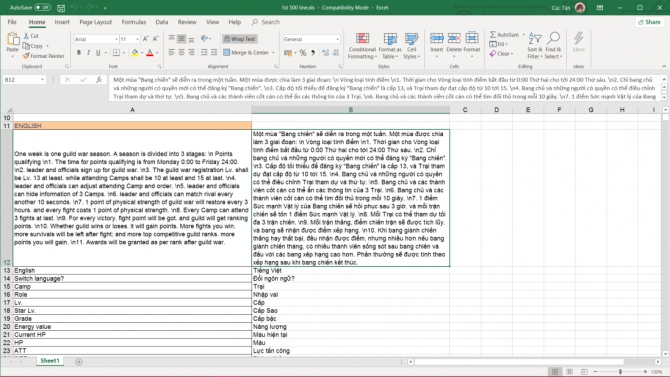Open the Arial font name dropdown

point(116,39)
